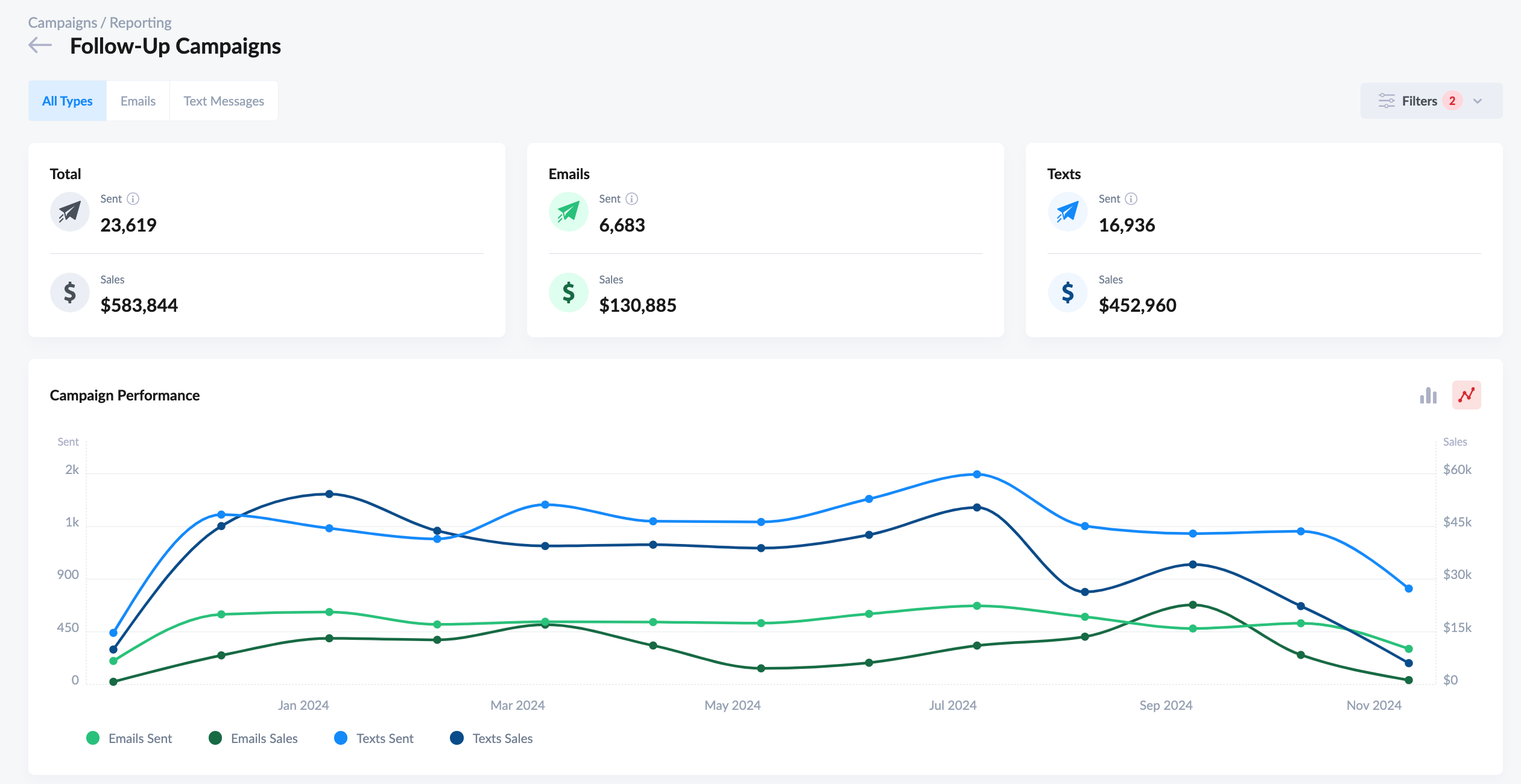Screen dimensions: 1521x784
Task: Switch chart to bar view
Action: pyautogui.click(x=1428, y=395)
